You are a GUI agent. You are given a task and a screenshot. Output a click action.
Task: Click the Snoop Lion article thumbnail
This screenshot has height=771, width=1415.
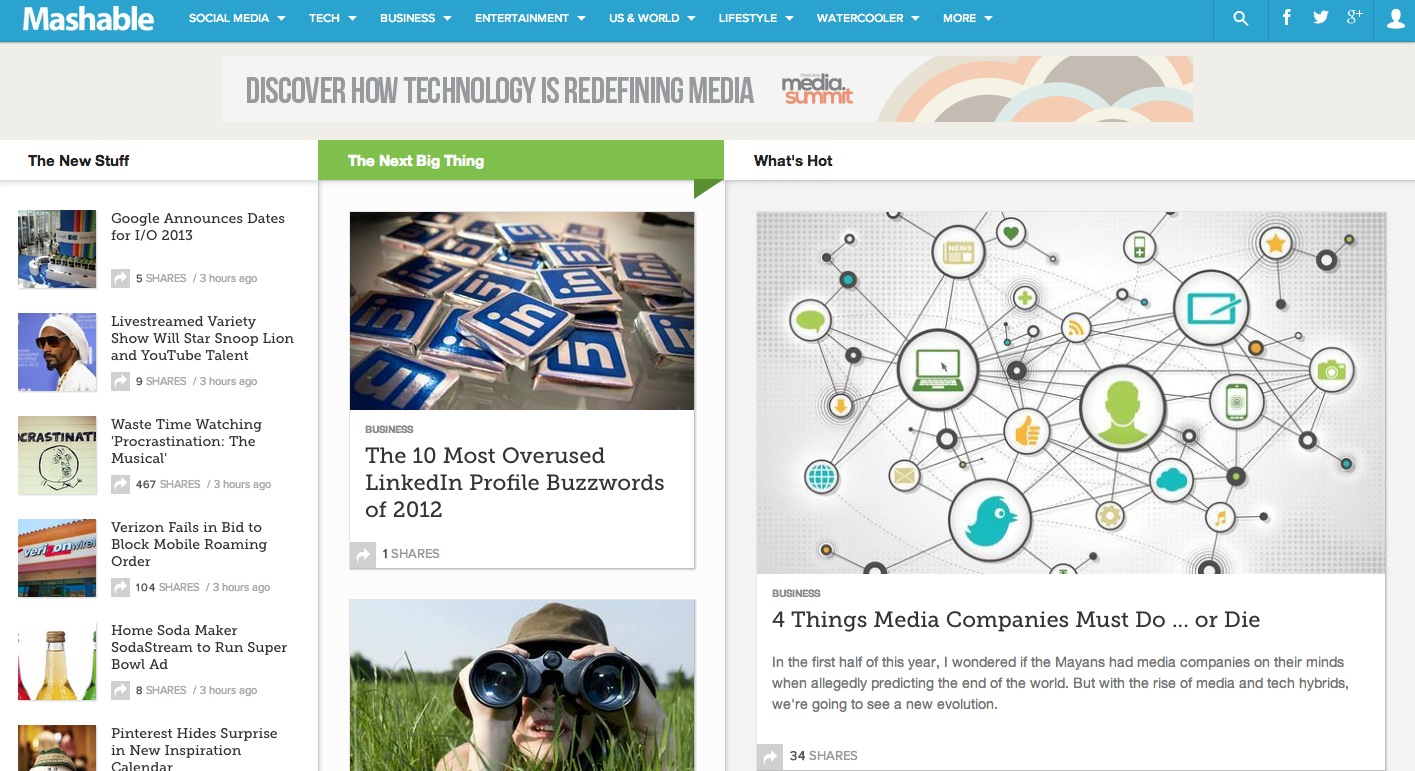(x=57, y=352)
